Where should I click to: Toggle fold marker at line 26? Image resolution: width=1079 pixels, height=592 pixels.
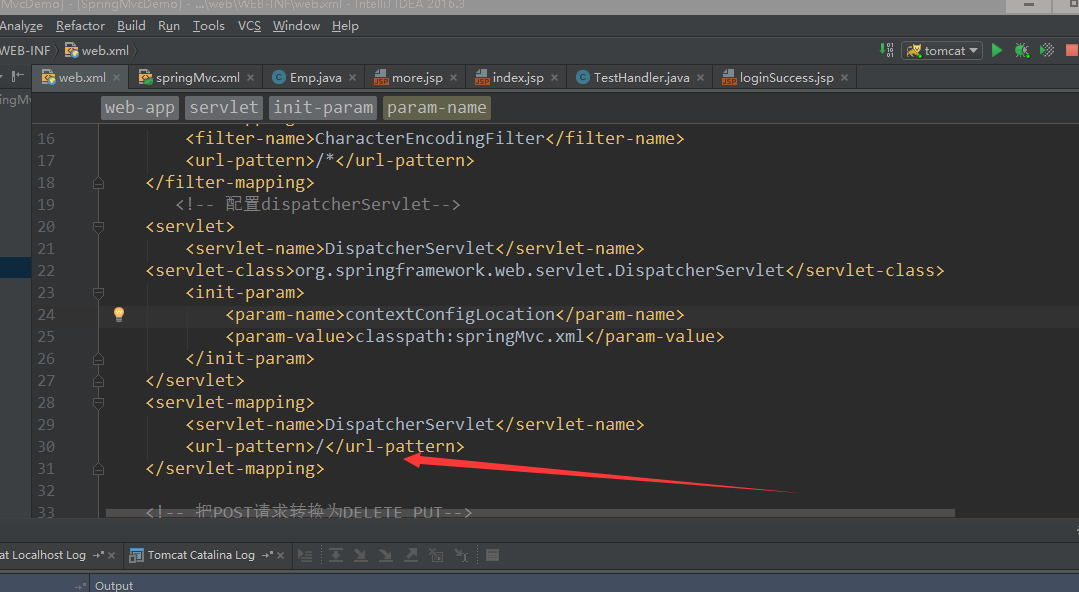point(98,359)
